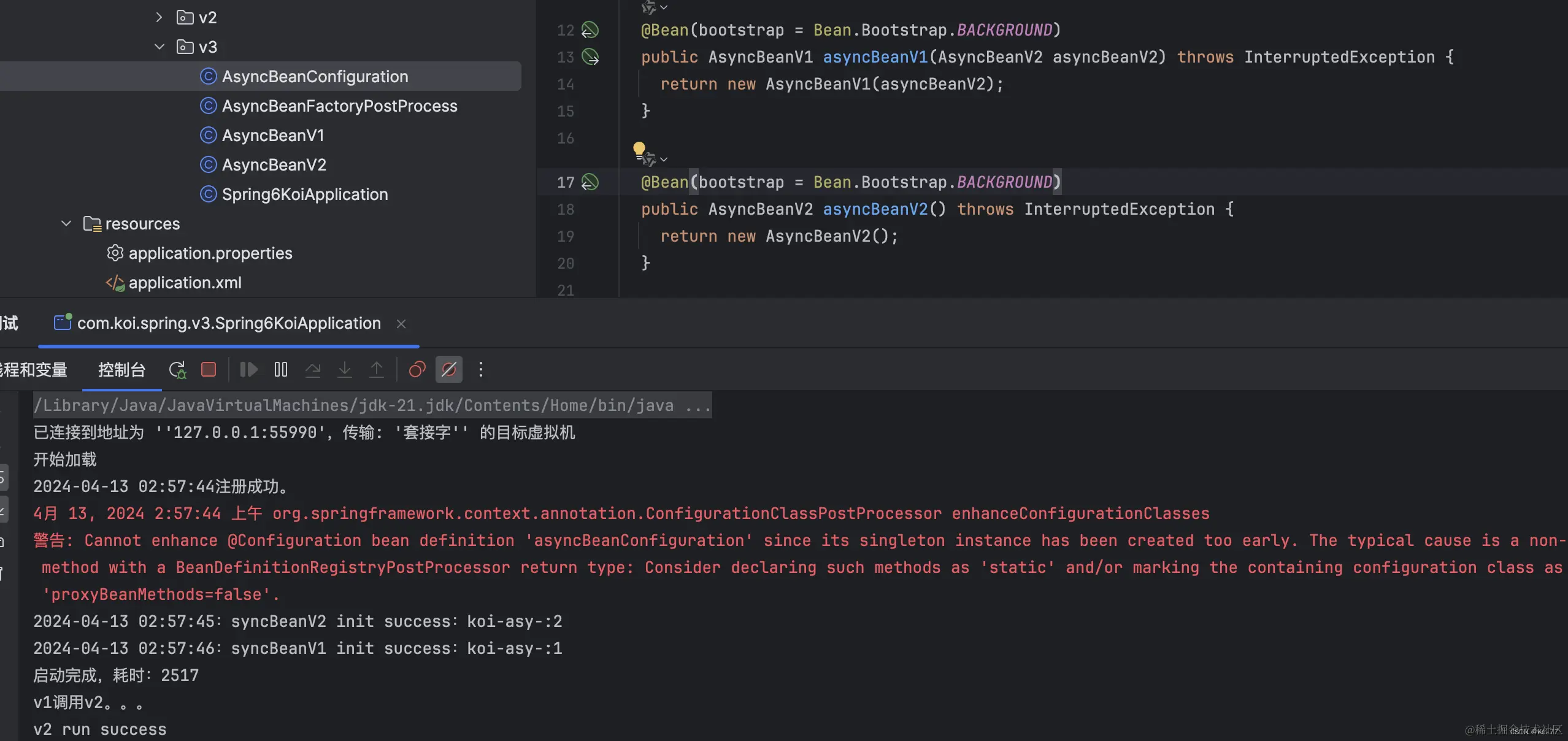This screenshot has height=741, width=1568.
Task: Open the application.properties file
Action: (x=210, y=253)
